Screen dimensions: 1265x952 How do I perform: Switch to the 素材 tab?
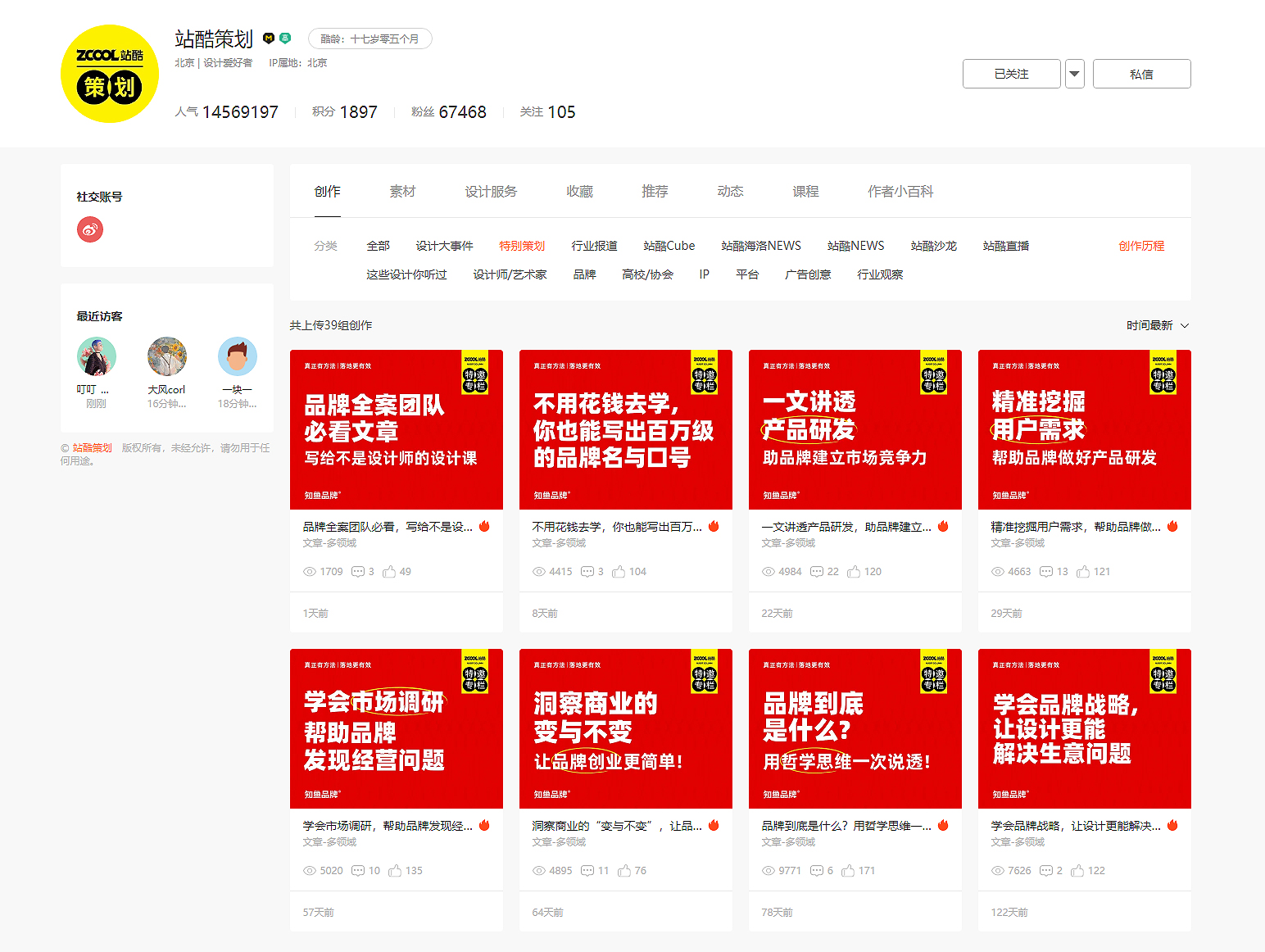[402, 191]
